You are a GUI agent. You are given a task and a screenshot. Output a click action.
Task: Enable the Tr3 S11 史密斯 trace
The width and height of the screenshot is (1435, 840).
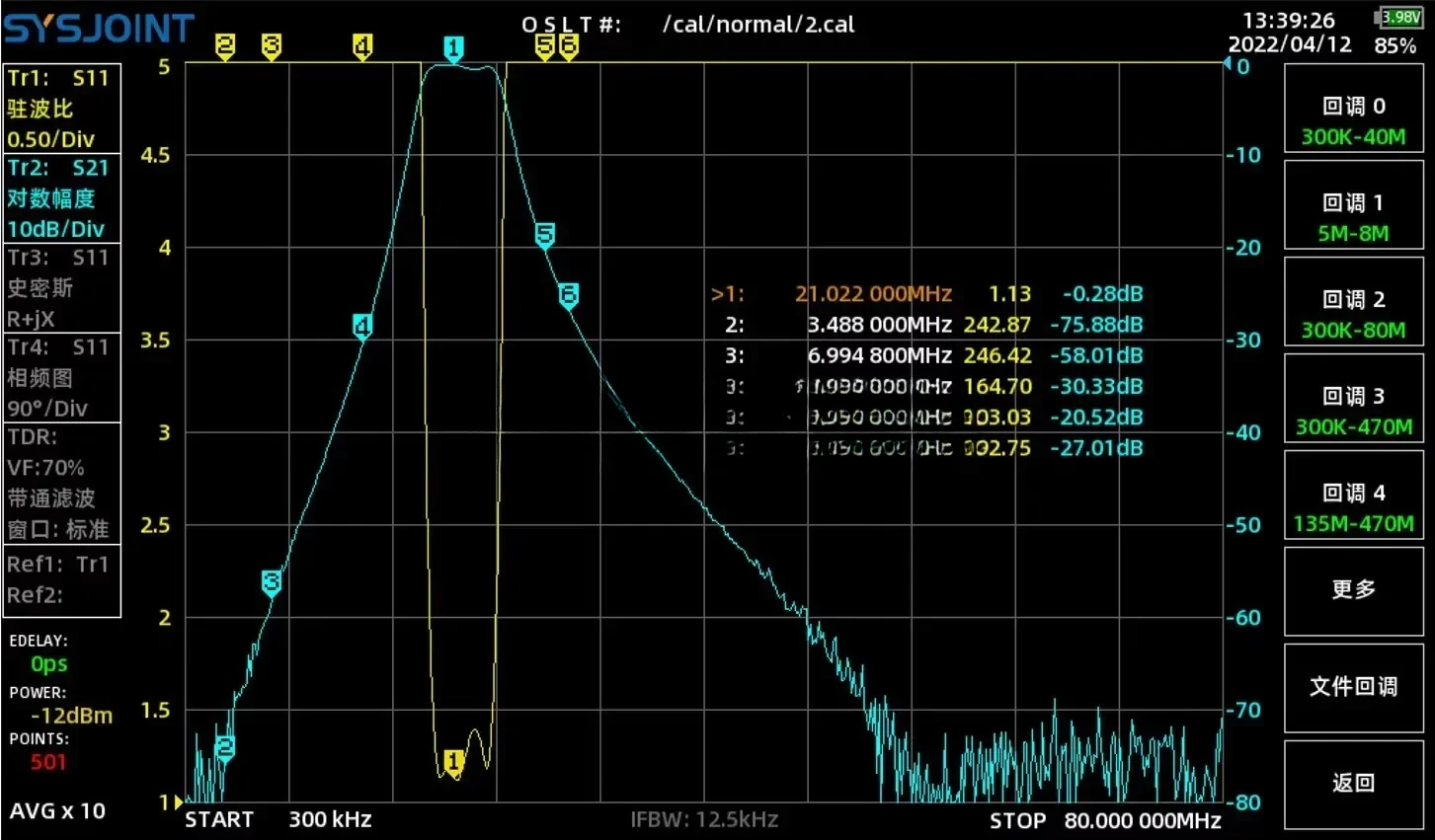tap(62, 288)
